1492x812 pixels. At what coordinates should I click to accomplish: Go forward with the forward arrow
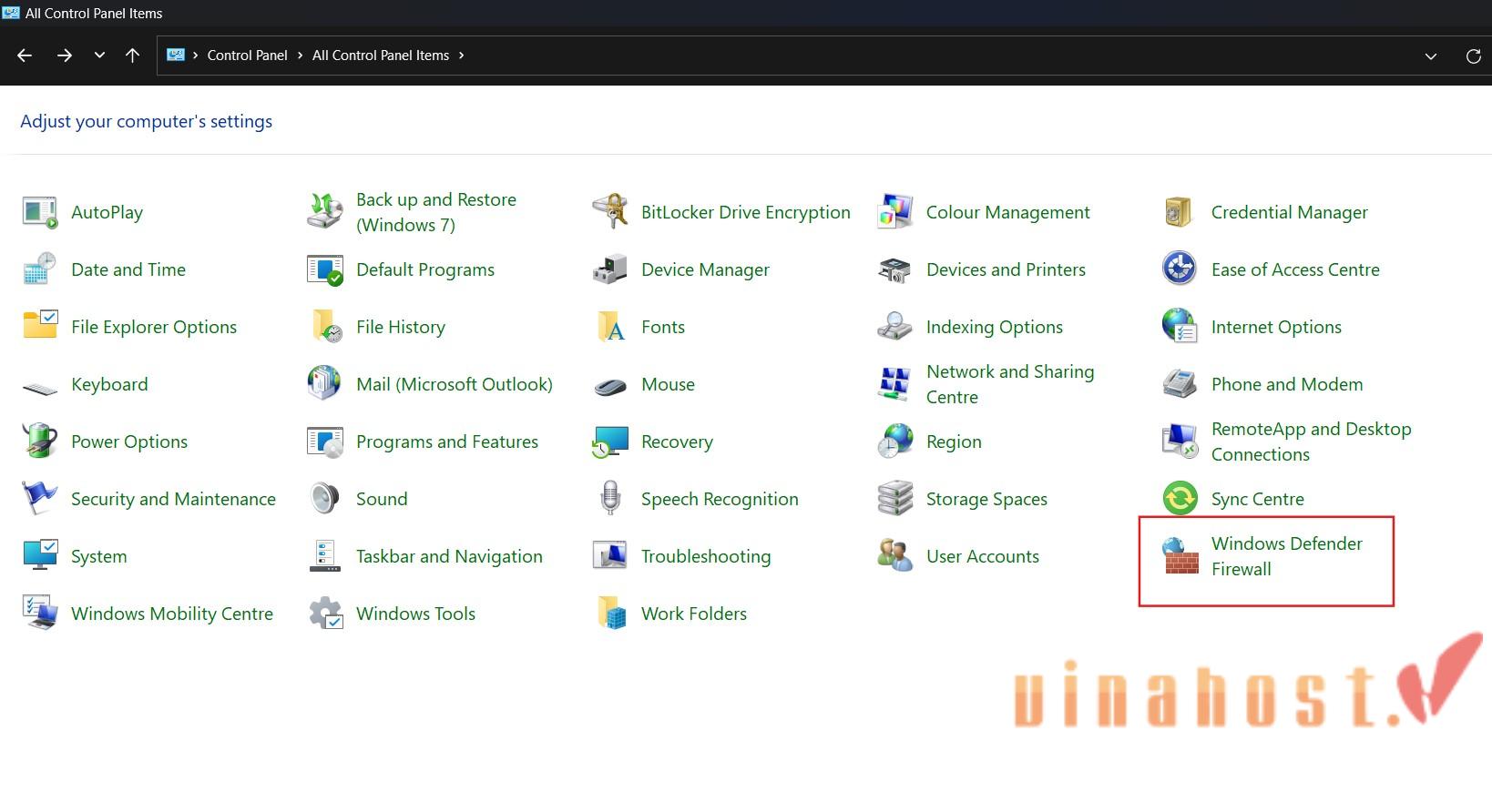(x=64, y=56)
